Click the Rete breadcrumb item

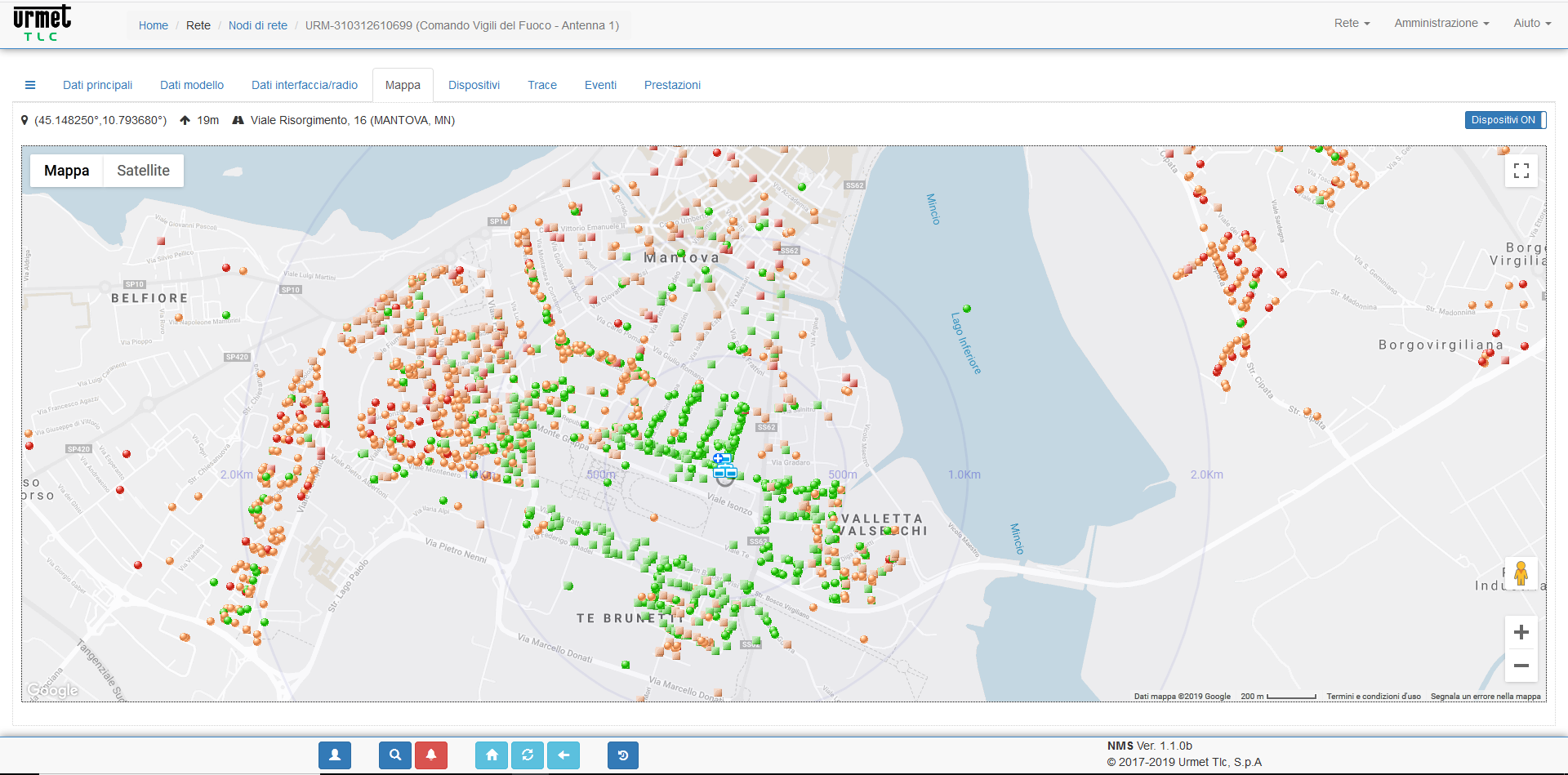point(198,25)
